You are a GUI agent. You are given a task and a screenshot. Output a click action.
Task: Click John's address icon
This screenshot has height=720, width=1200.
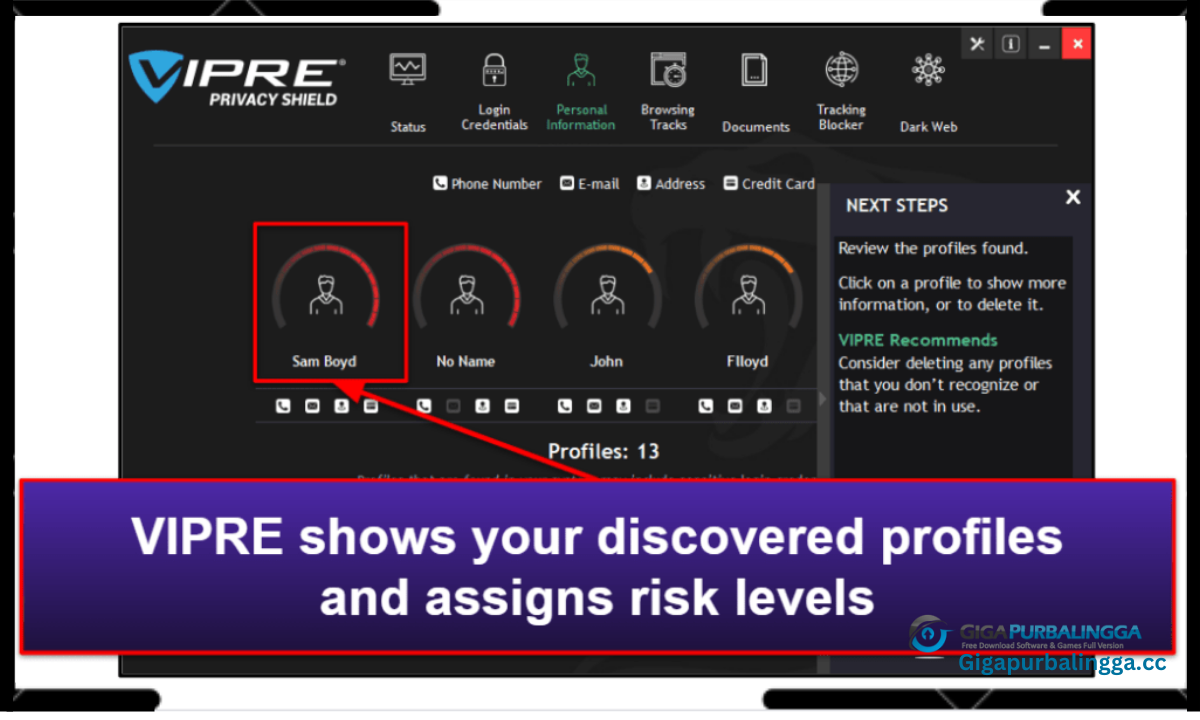tap(623, 406)
